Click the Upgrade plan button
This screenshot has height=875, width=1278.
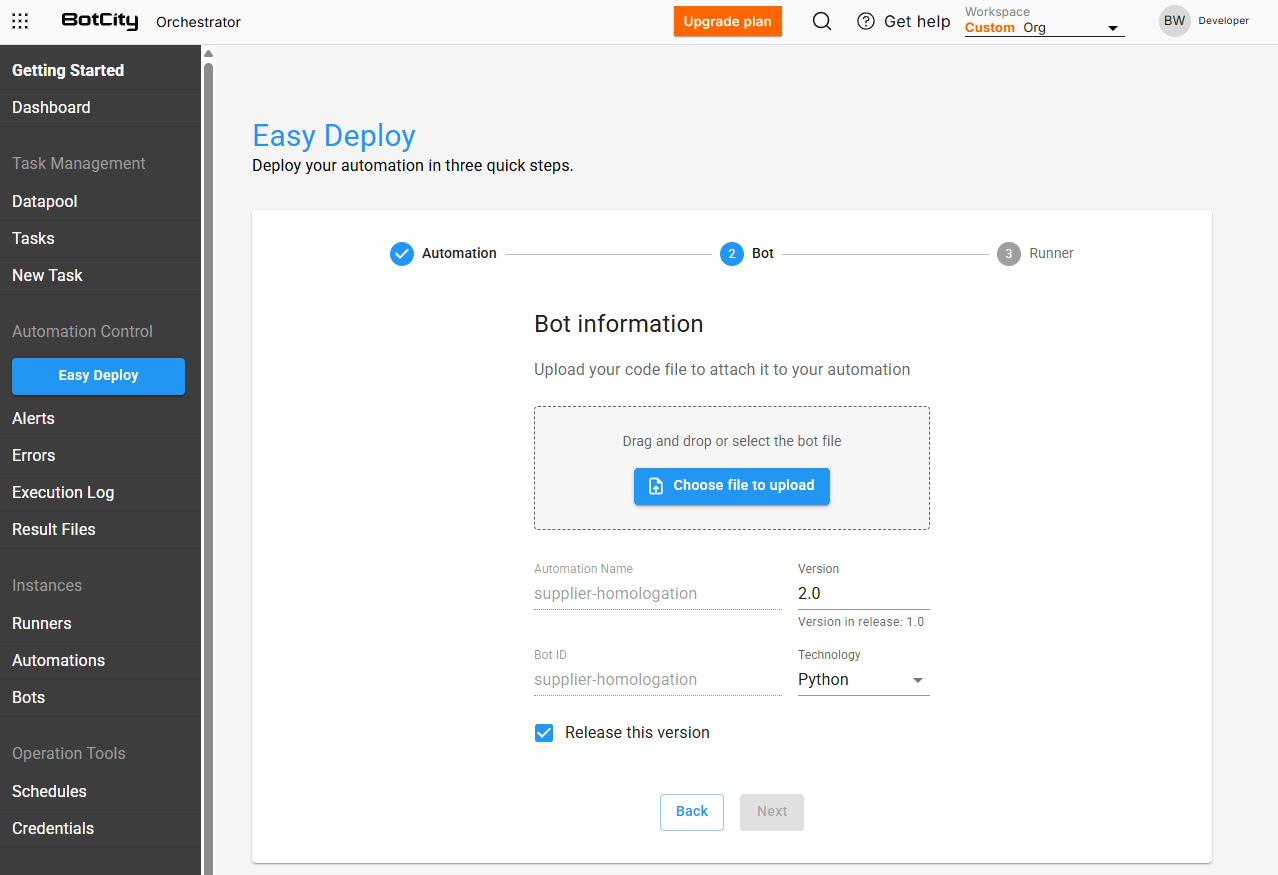(728, 22)
